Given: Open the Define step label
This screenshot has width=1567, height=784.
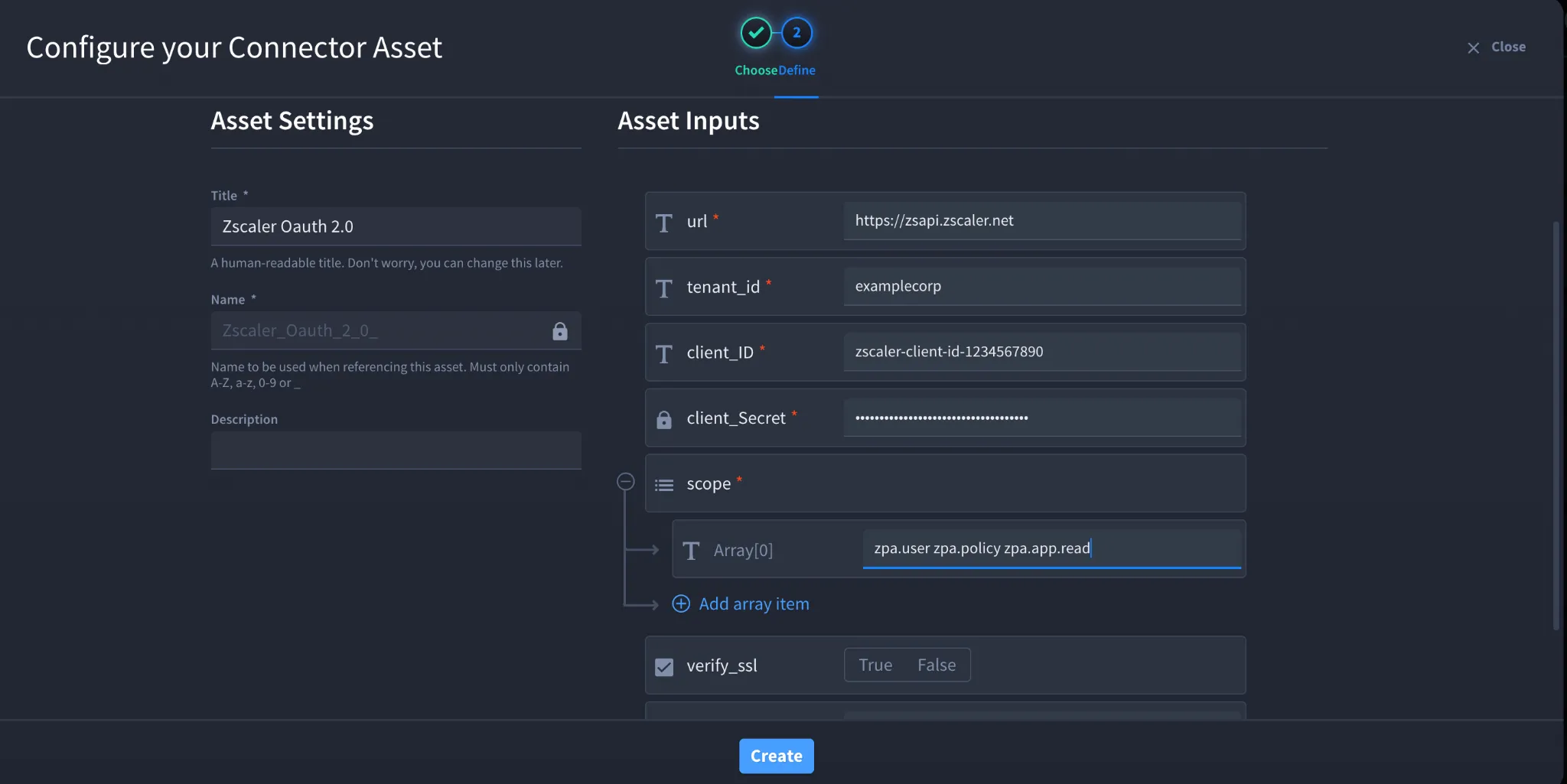Looking at the screenshot, I should 797,70.
